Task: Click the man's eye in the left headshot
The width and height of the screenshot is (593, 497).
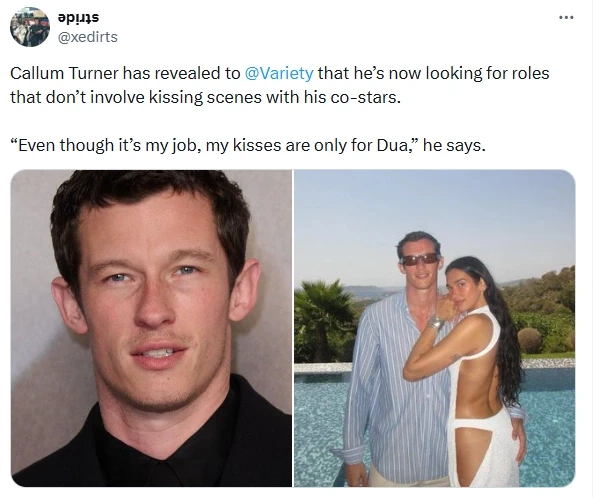Action: [x=118, y=277]
